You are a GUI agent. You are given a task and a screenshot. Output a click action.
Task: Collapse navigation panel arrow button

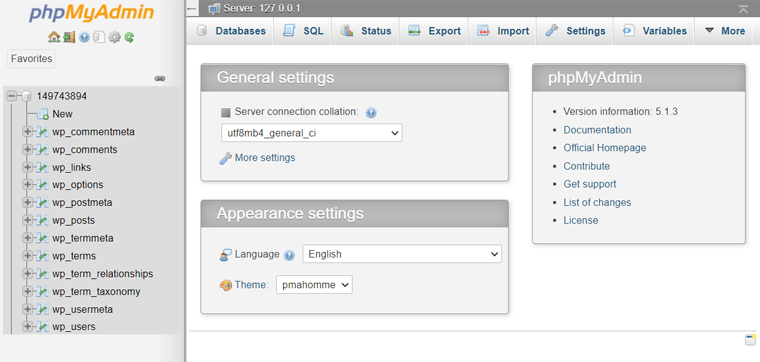[192, 9]
